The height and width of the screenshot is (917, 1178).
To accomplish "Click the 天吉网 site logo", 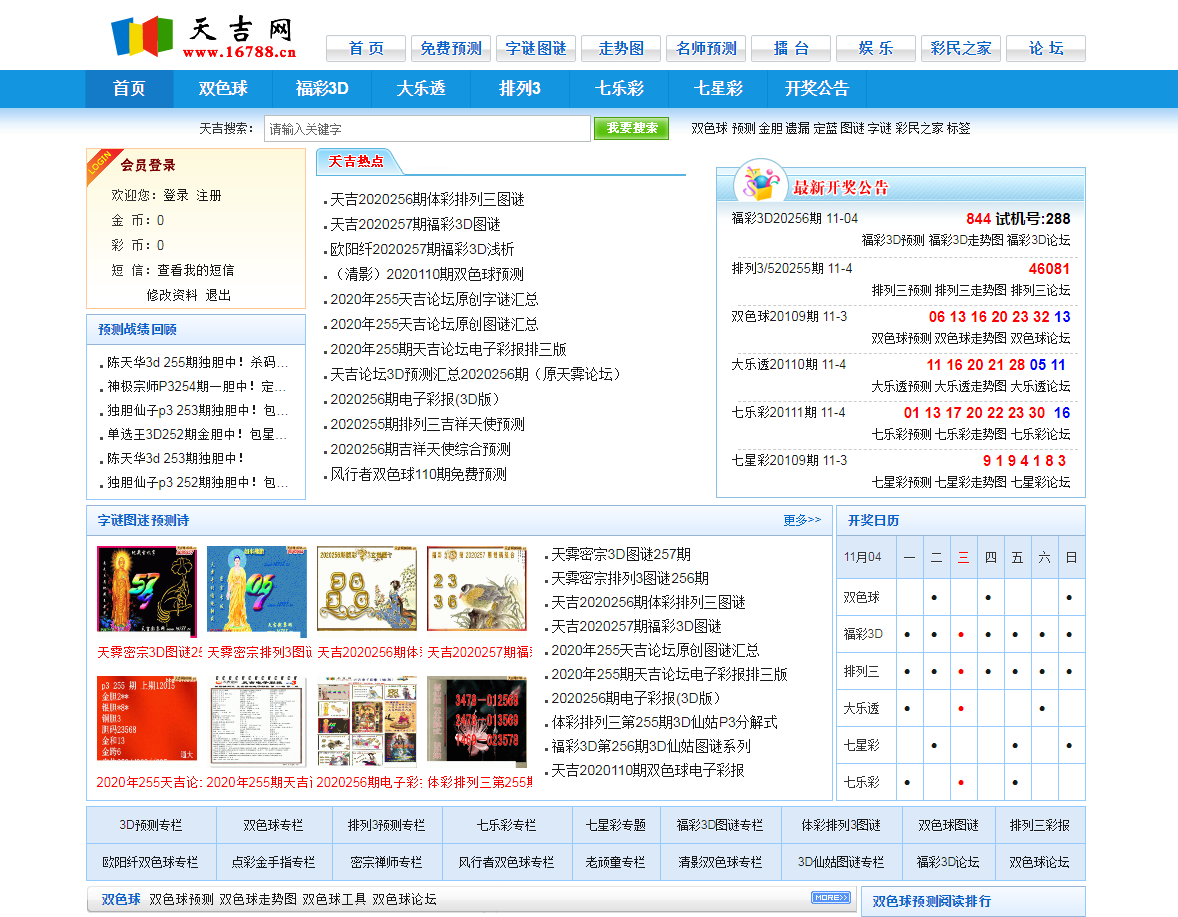I will pyautogui.click(x=204, y=36).
